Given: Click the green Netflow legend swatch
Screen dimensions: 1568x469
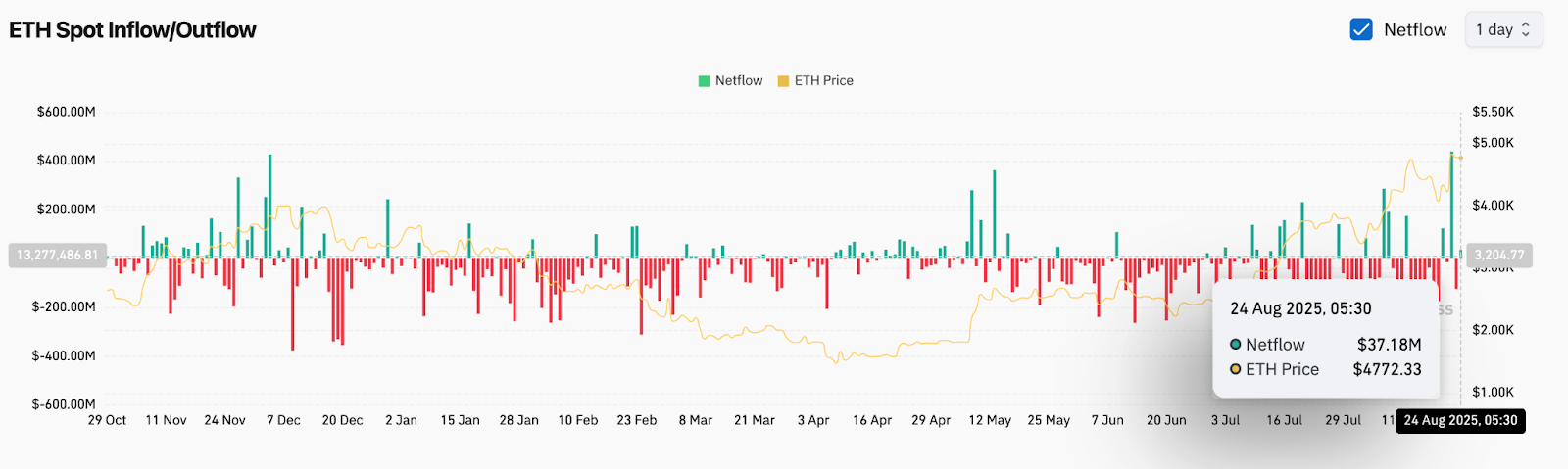Looking at the screenshot, I should 704,81.
